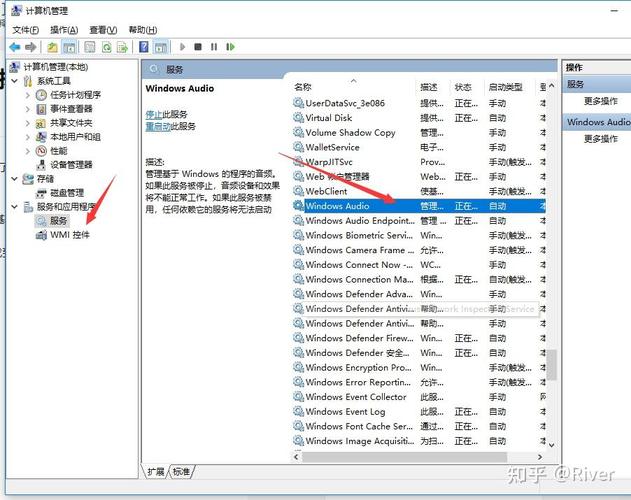Click the Restart Service toolbar icon
Screen dimensions: 631x500
(x=230, y=46)
